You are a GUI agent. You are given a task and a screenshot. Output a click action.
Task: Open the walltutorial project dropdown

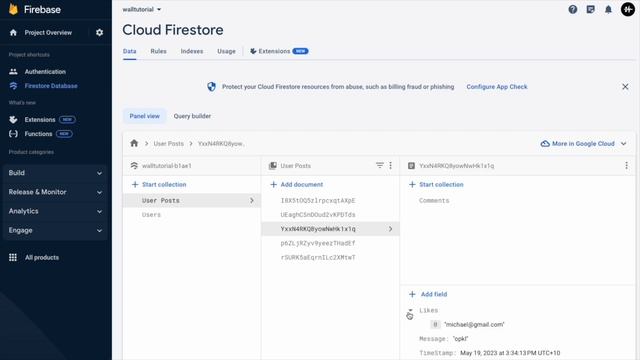[x=142, y=9]
